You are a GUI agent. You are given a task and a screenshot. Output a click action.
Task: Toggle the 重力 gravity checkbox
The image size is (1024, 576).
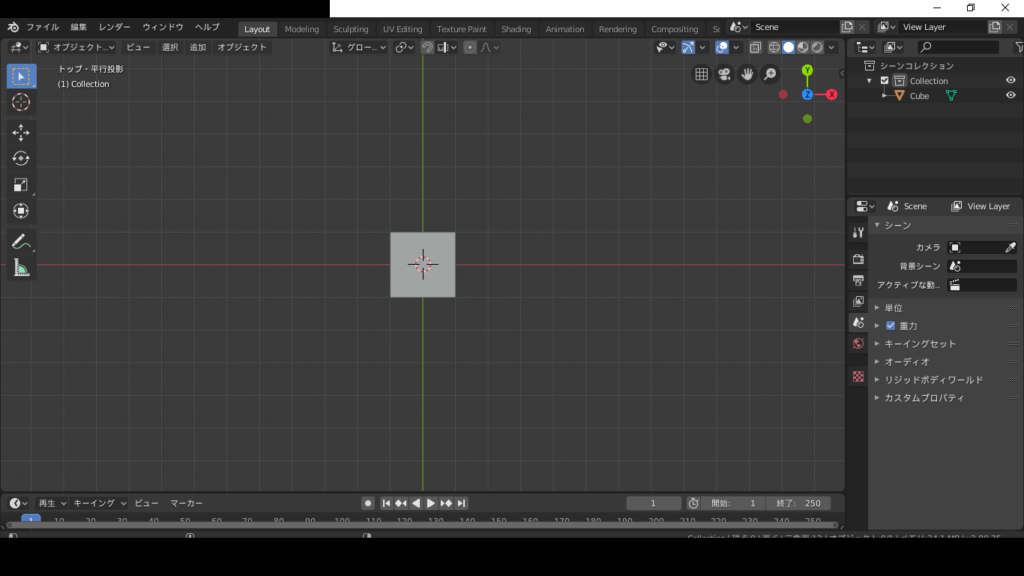tap(891, 326)
